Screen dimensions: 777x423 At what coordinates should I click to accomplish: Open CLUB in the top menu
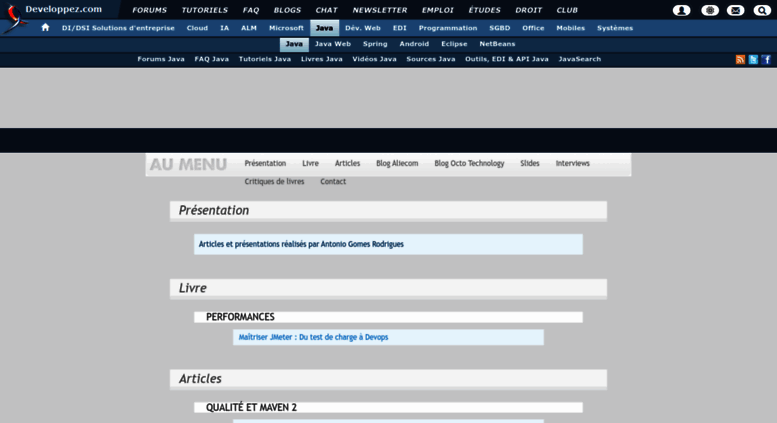tap(567, 10)
